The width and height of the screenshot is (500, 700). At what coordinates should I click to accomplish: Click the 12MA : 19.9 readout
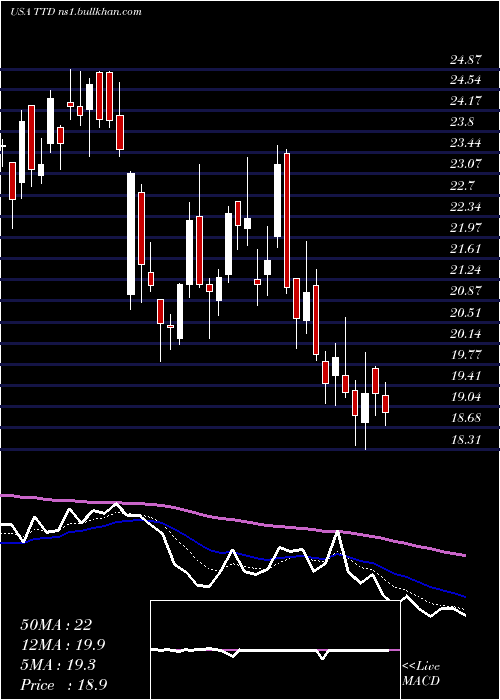(x=63, y=645)
